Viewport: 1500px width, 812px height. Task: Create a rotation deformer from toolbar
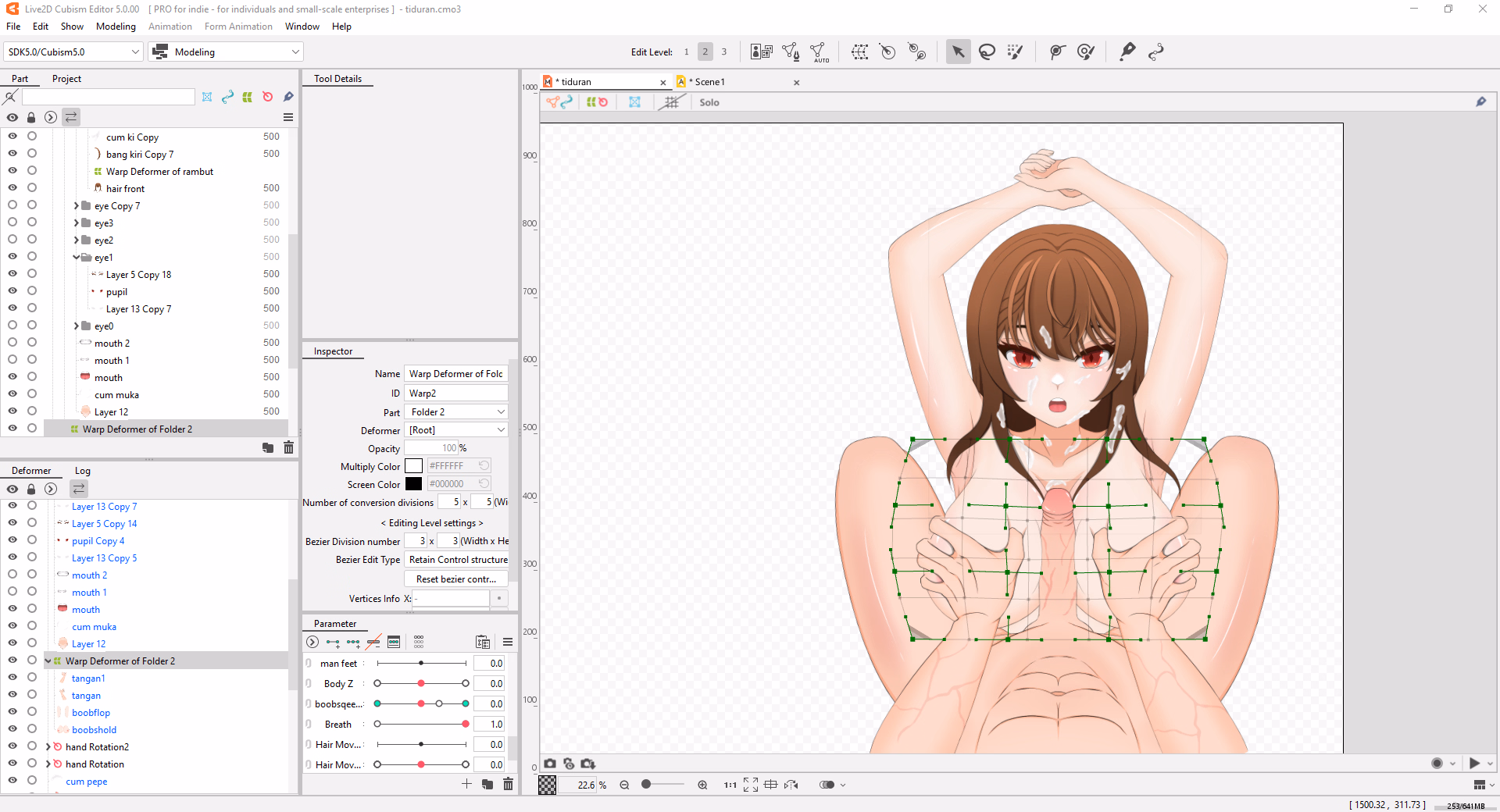coord(887,52)
